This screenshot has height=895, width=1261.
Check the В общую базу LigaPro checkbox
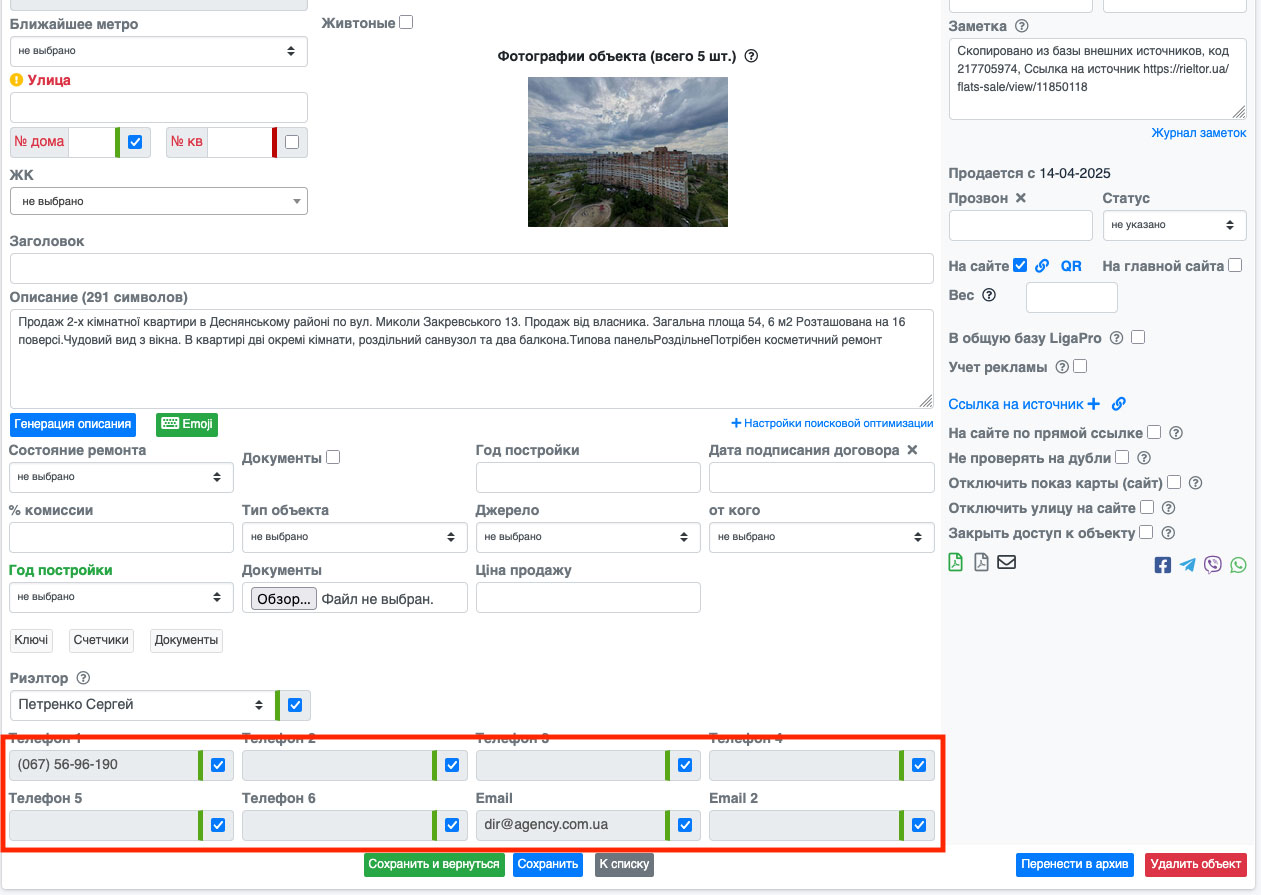click(x=1138, y=338)
